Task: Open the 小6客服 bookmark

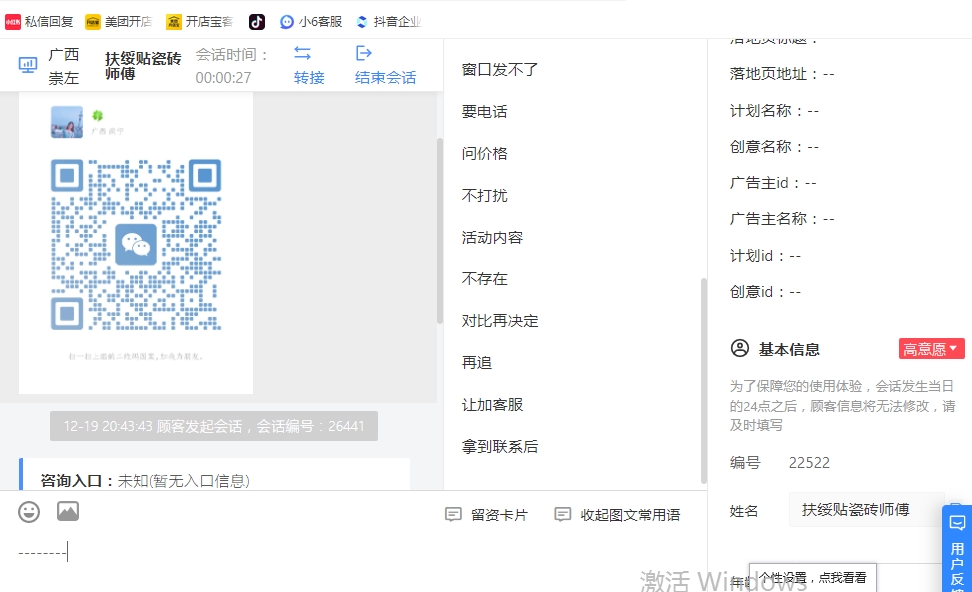Action: point(311,22)
